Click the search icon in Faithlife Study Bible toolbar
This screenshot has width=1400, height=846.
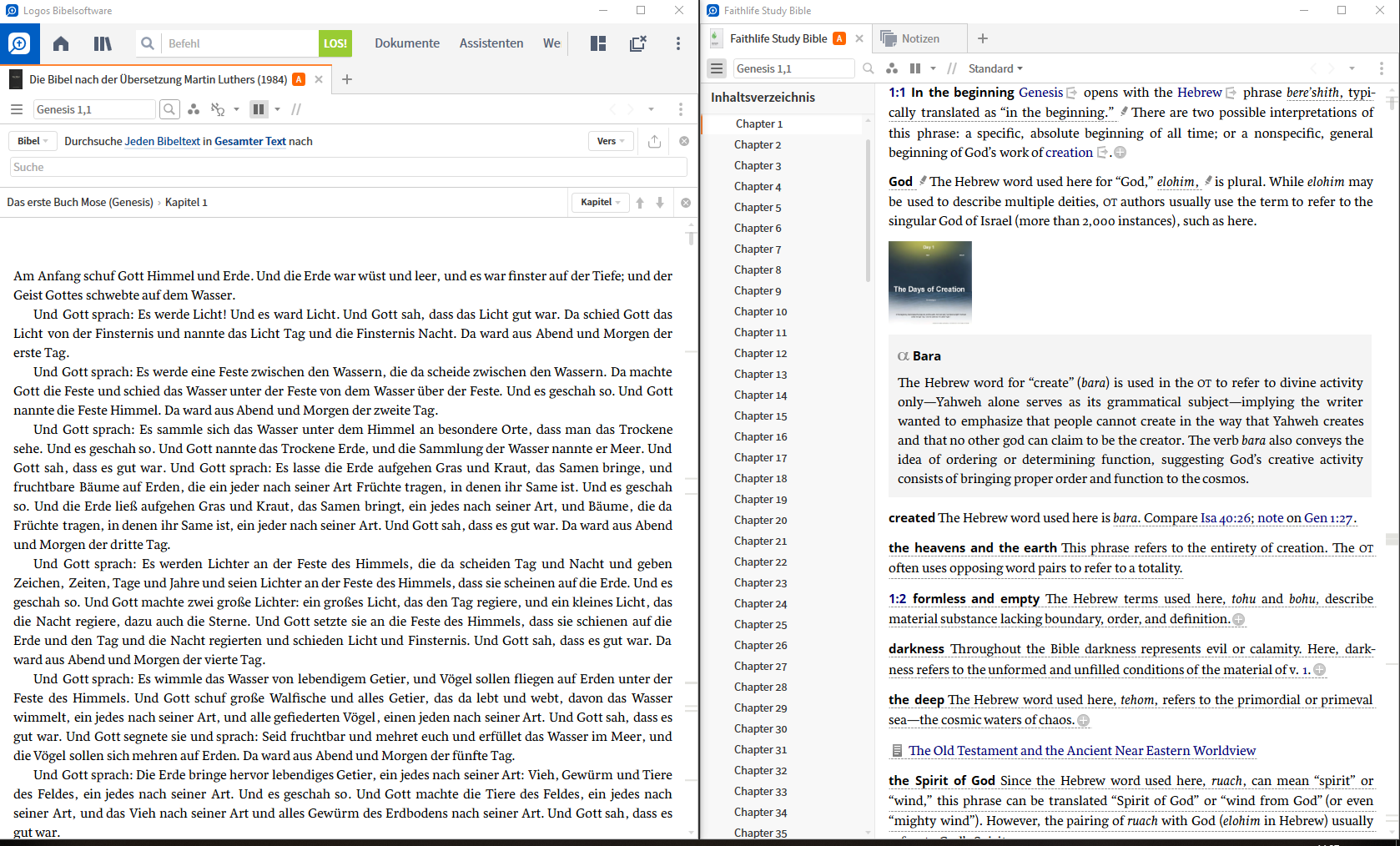click(869, 68)
